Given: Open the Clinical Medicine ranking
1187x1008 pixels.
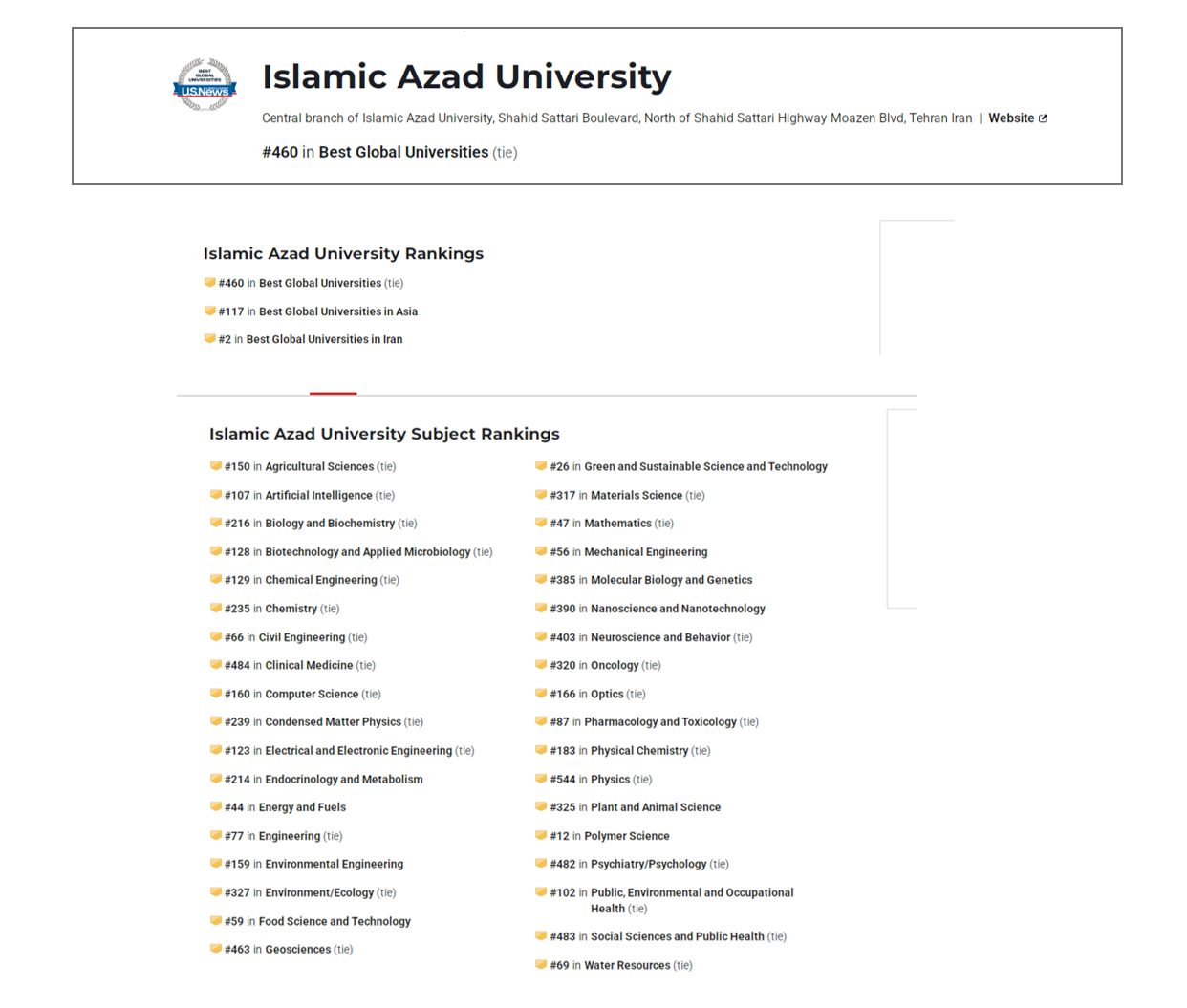Looking at the screenshot, I should 309,666.
